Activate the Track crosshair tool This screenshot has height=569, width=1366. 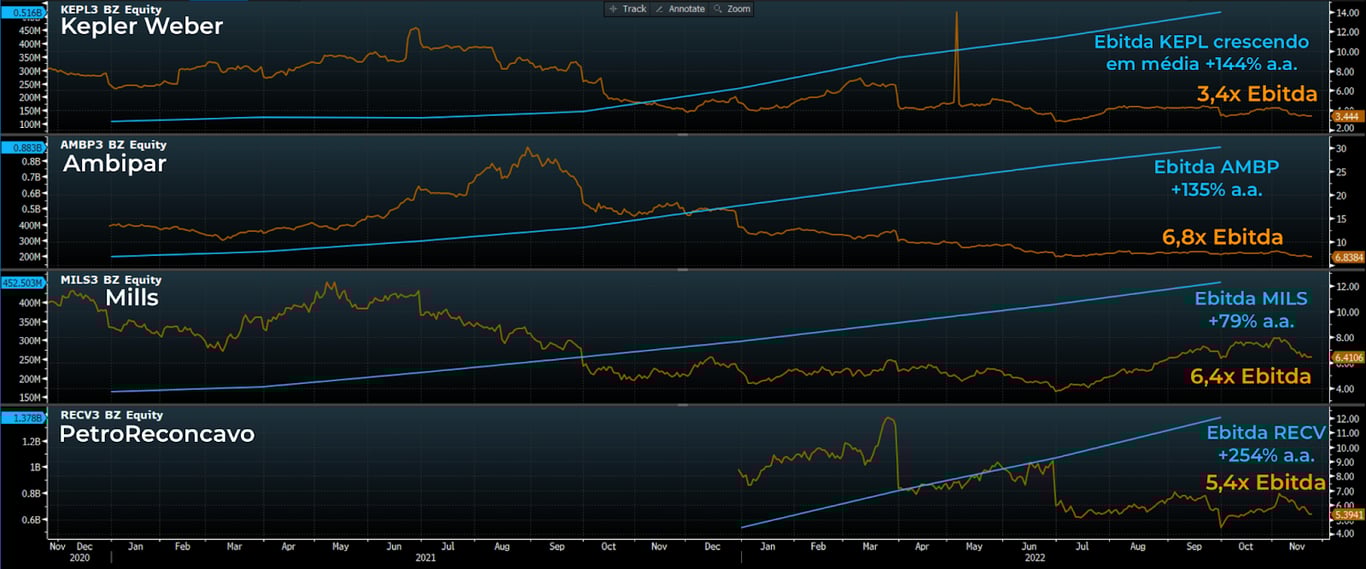pyautogui.click(x=628, y=8)
